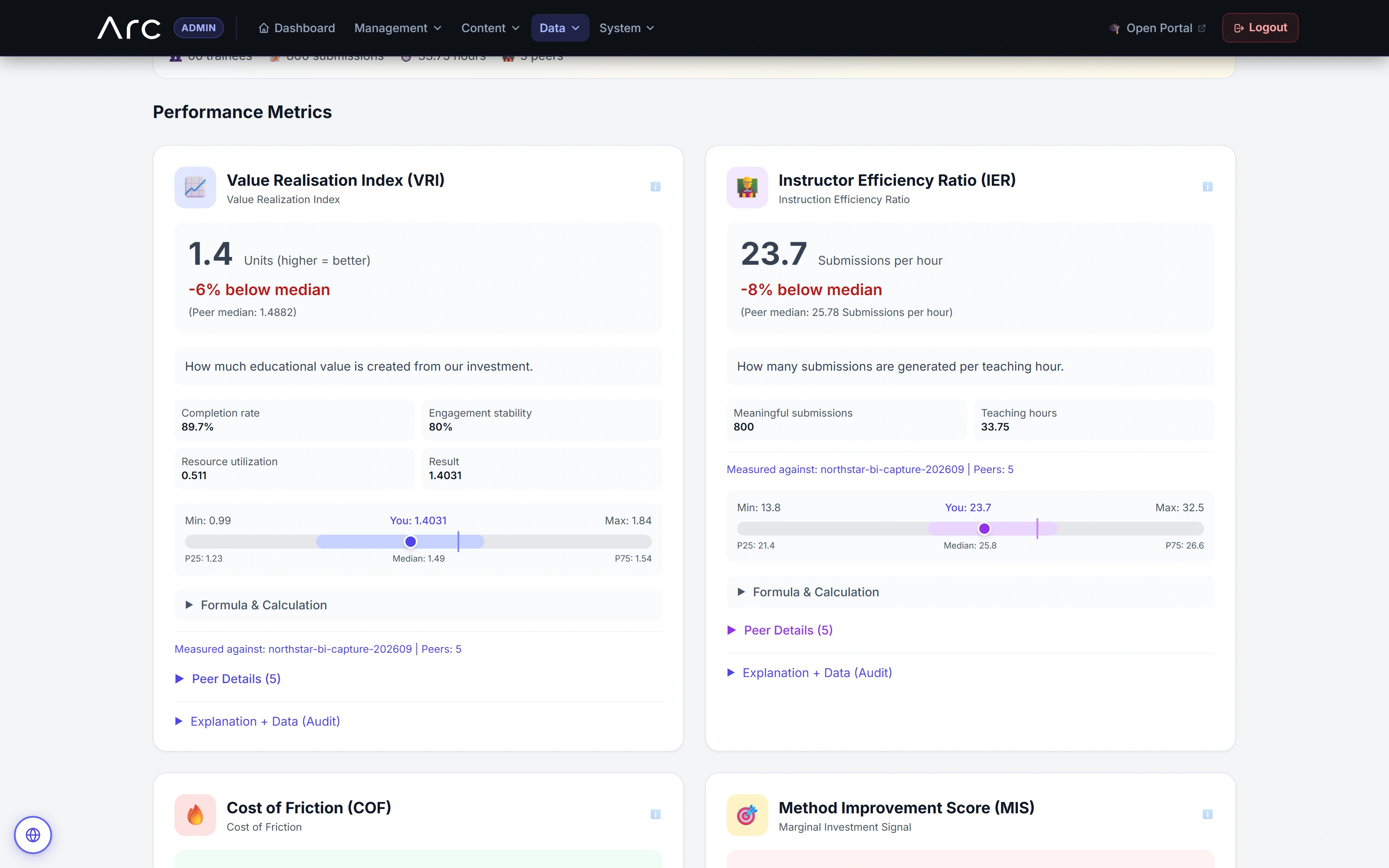Click the Meaningful submissions 800 value

tap(743, 427)
